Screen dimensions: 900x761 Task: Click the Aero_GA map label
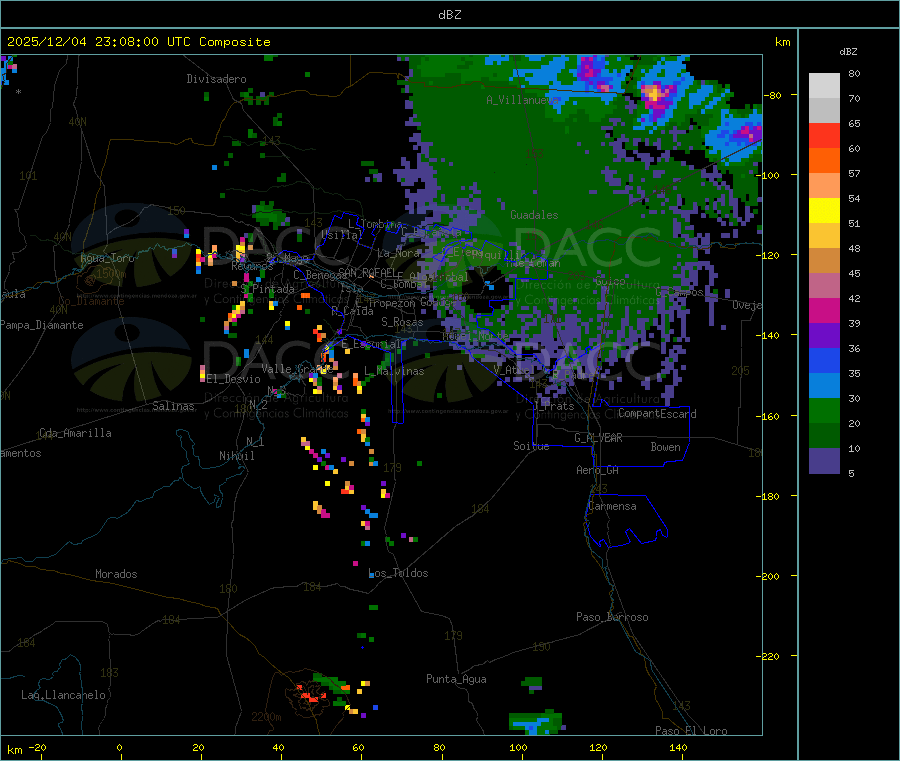pyautogui.click(x=598, y=470)
